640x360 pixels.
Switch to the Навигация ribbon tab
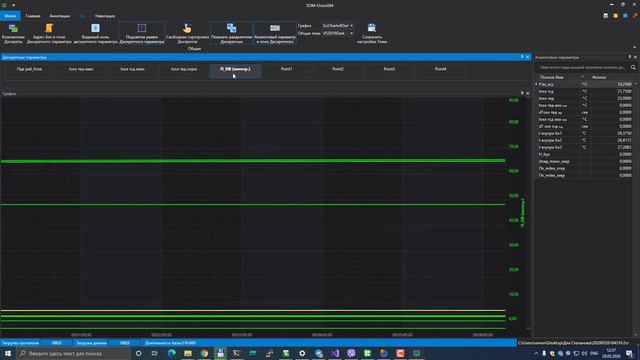(x=105, y=16)
